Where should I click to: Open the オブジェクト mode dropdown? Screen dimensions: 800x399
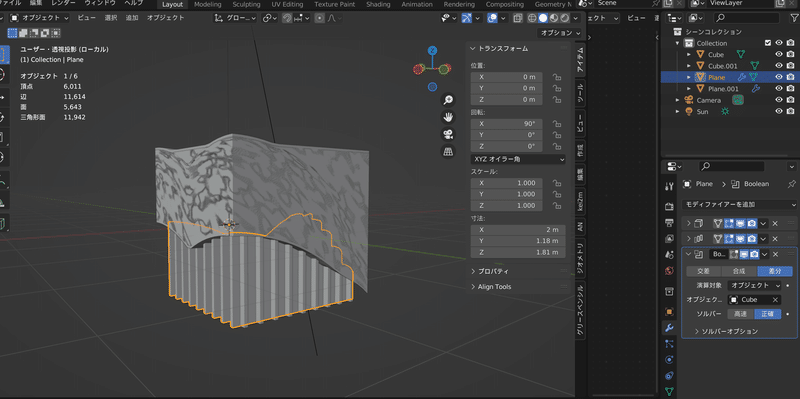pyautogui.click(x=40, y=18)
